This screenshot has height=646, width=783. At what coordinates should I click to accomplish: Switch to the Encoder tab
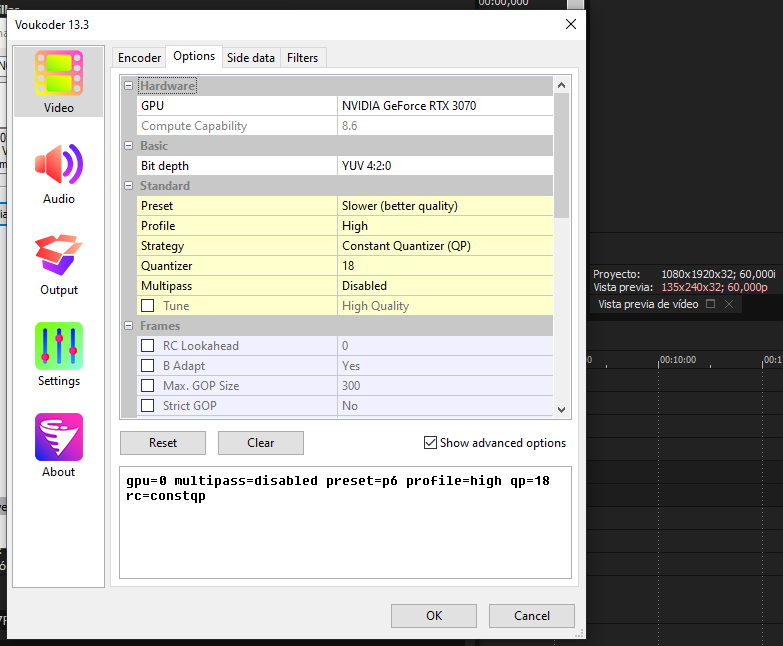[139, 58]
